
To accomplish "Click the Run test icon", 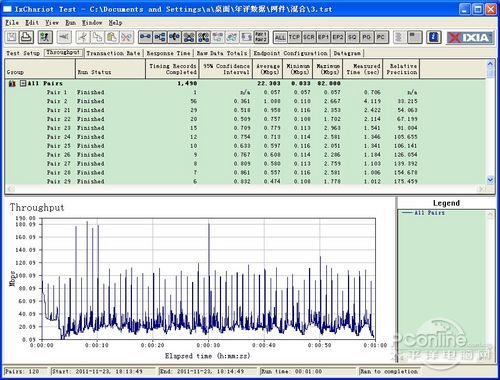I will click(45, 37).
